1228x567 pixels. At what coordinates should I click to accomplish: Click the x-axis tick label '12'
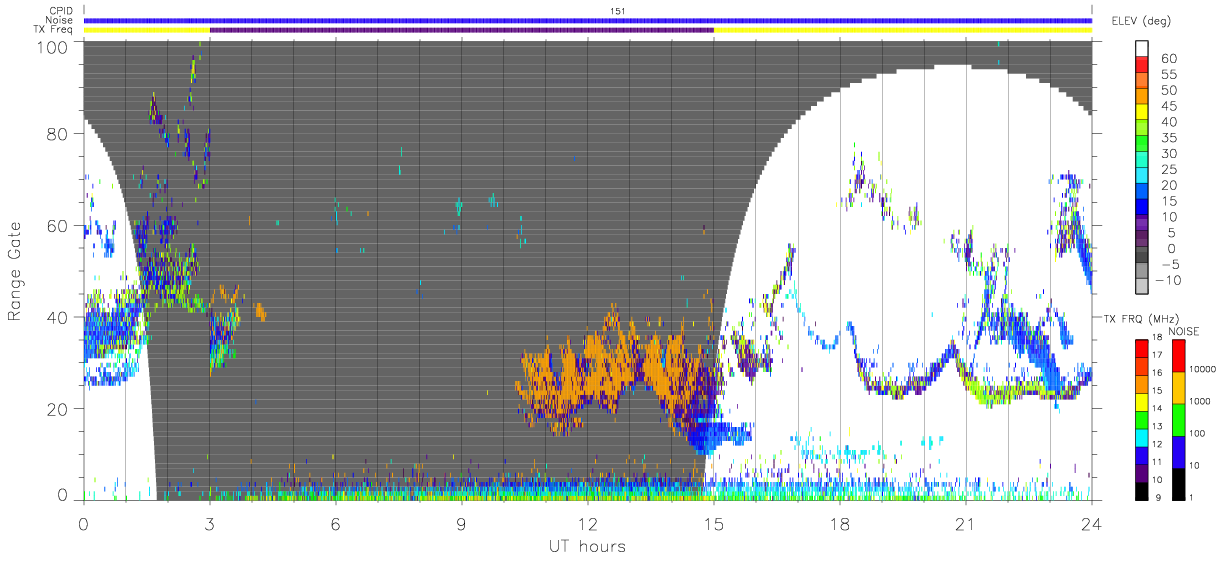587,524
